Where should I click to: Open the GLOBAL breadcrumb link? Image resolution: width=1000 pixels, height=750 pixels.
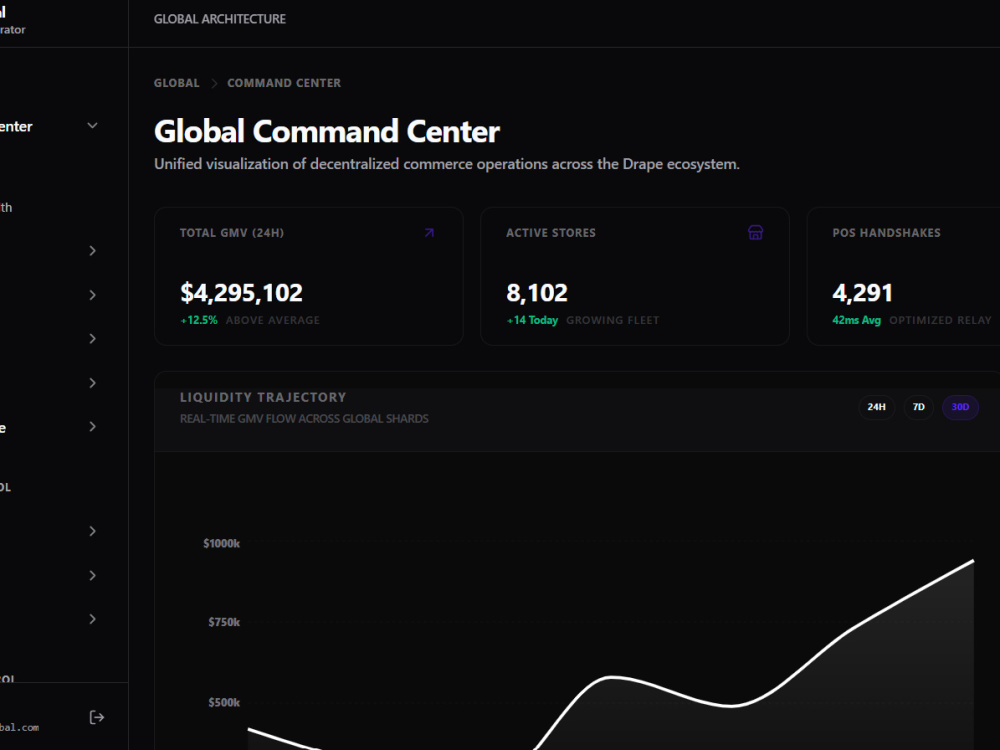tap(177, 83)
